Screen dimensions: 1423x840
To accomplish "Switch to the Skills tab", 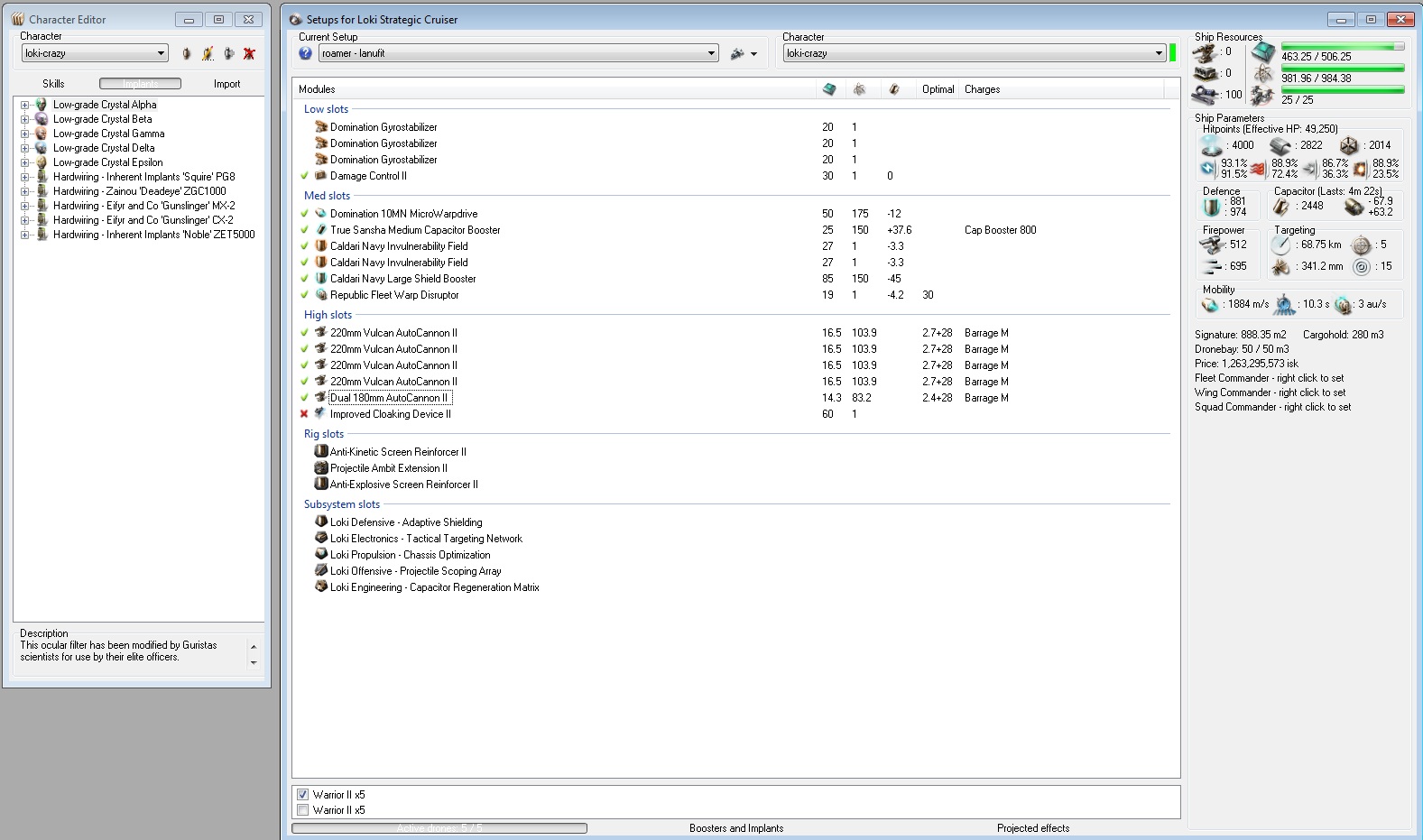I will [x=53, y=84].
